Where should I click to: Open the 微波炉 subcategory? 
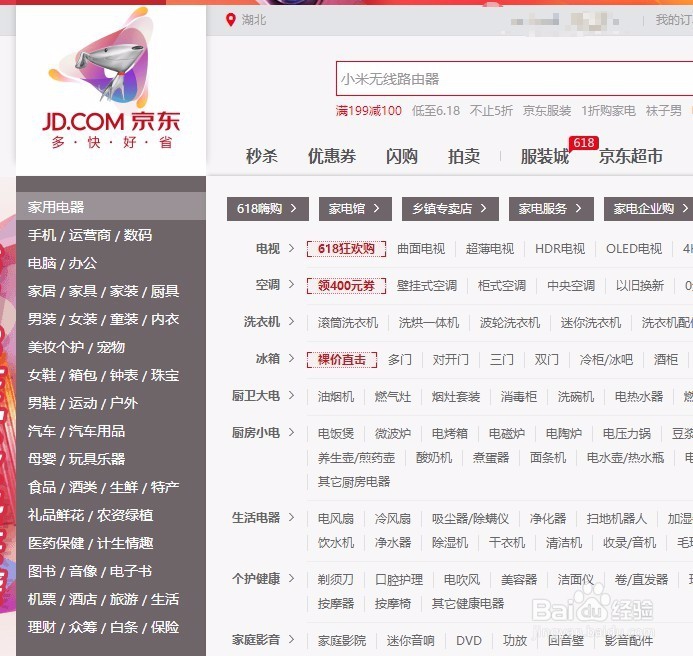[x=393, y=434]
